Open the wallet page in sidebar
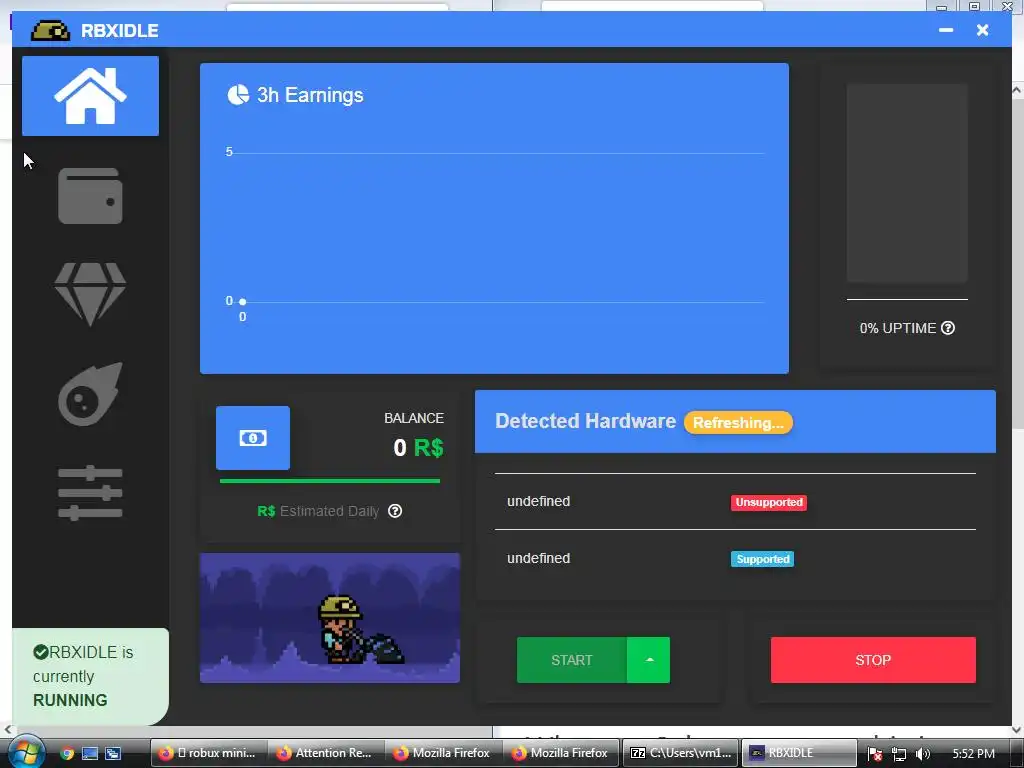Screen dimensions: 1024x768 [x=90, y=196]
